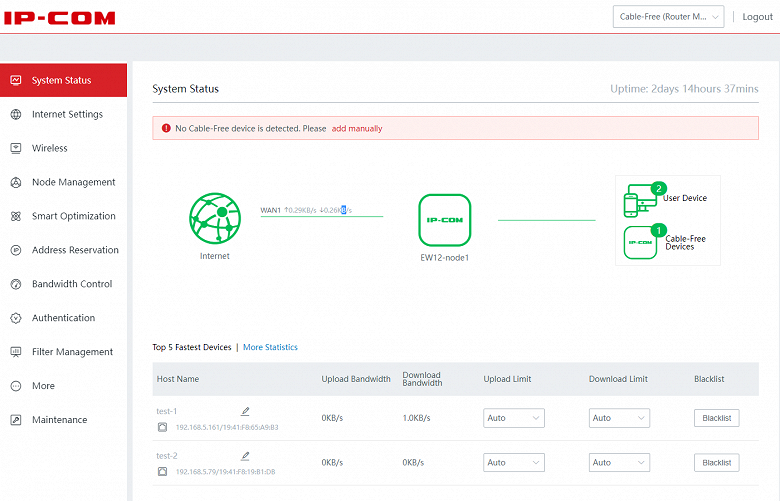This screenshot has width=780, height=501.
Task: Expand test-2 Upload Limit dropdown
Action: (x=514, y=463)
